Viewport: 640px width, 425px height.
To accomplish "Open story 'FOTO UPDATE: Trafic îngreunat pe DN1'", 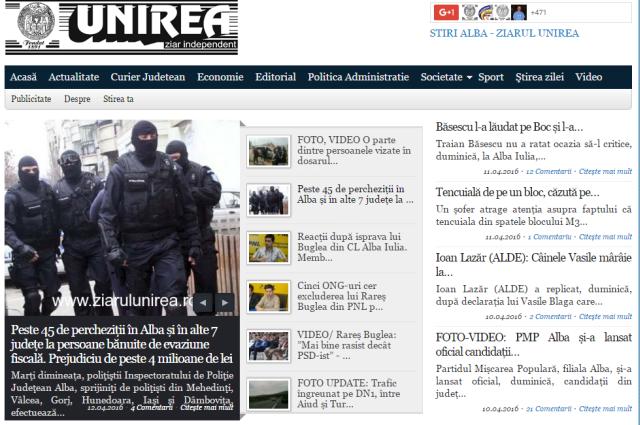I will click(x=349, y=393).
